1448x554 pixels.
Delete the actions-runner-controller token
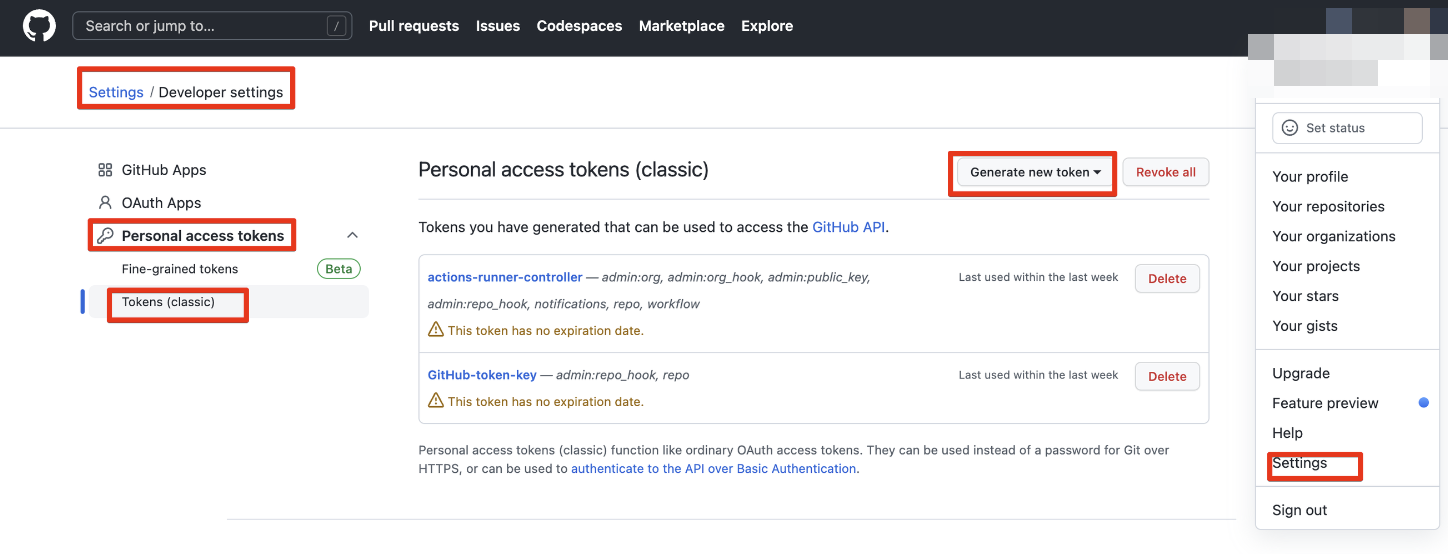1167,279
